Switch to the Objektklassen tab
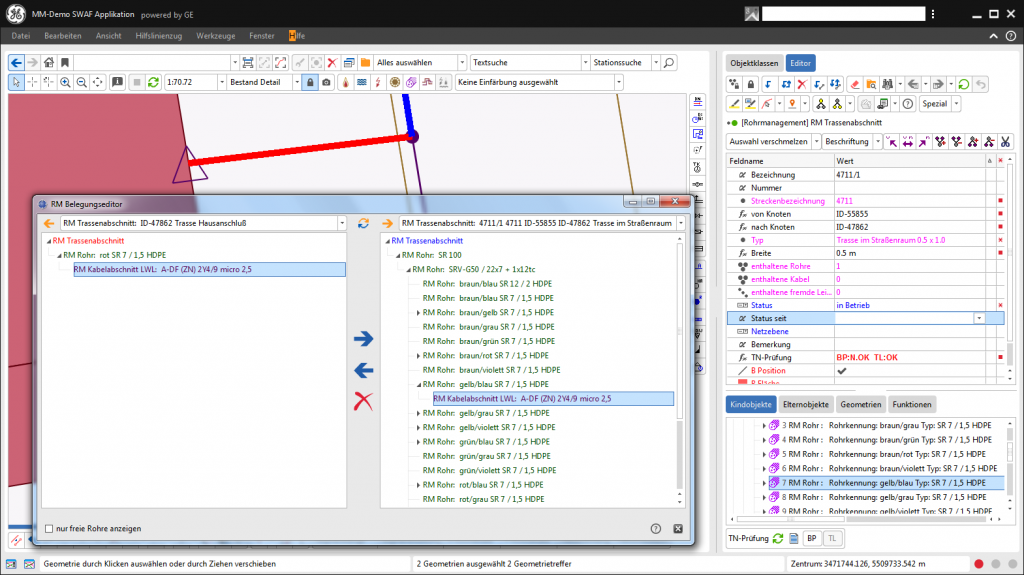 tap(754, 62)
